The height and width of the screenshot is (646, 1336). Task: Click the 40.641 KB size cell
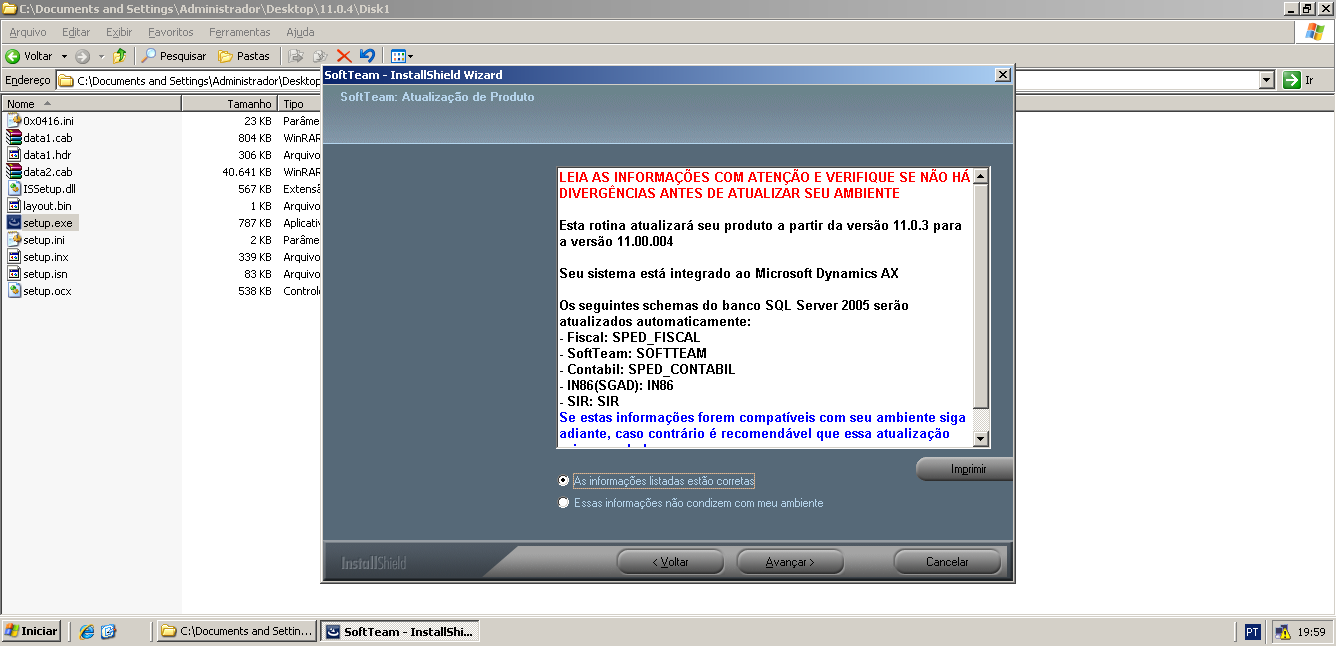(248, 172)
